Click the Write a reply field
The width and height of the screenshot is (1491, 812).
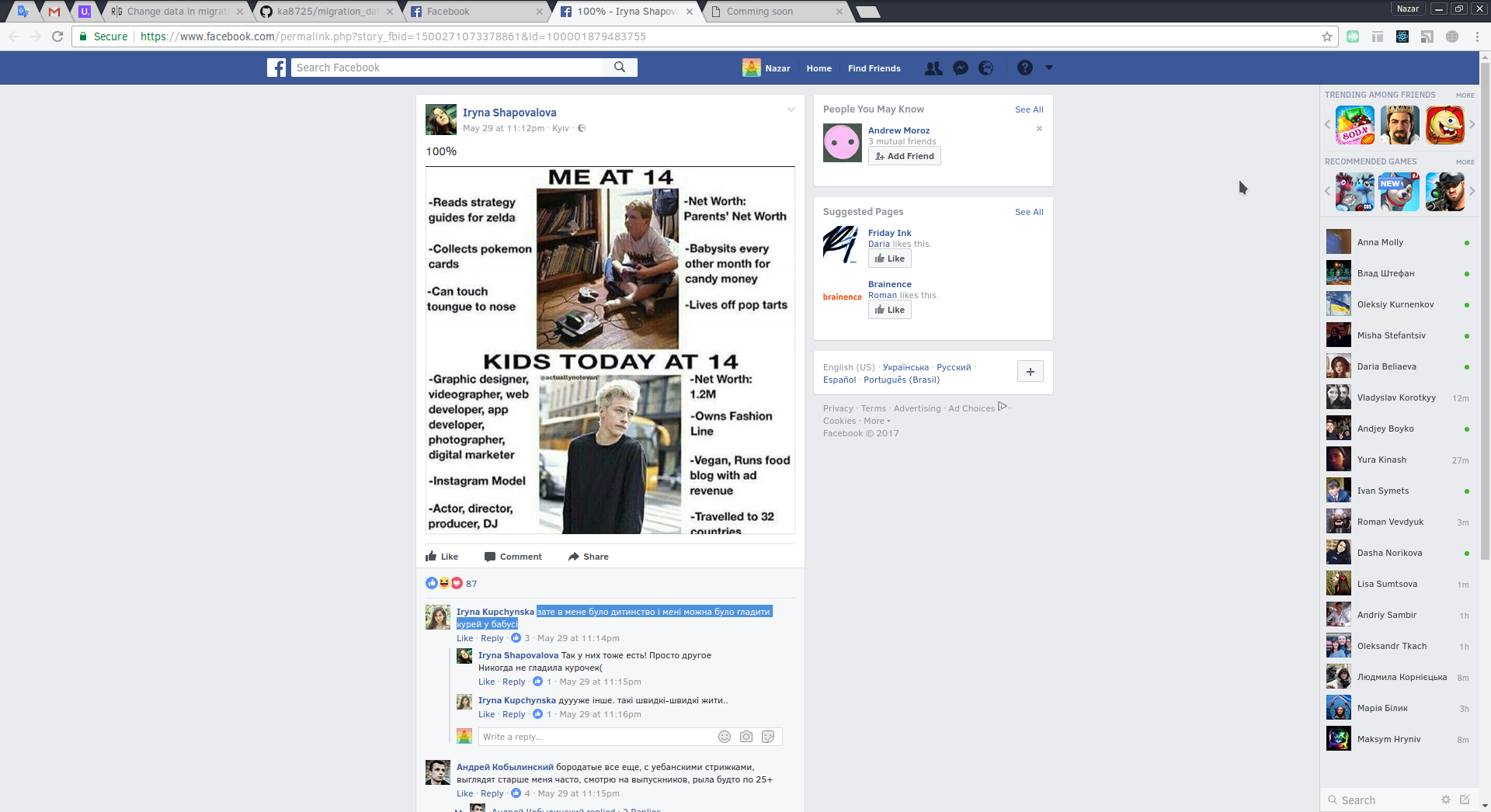[x=598, y=737]
